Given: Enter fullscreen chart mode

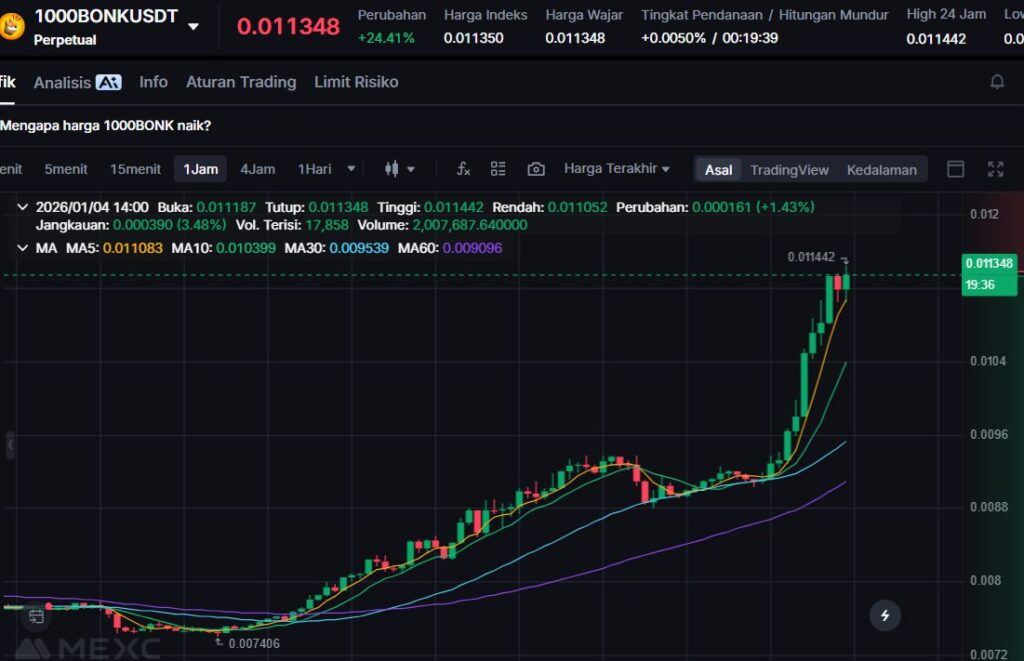Looking at the screenshot, I should 995,169.
